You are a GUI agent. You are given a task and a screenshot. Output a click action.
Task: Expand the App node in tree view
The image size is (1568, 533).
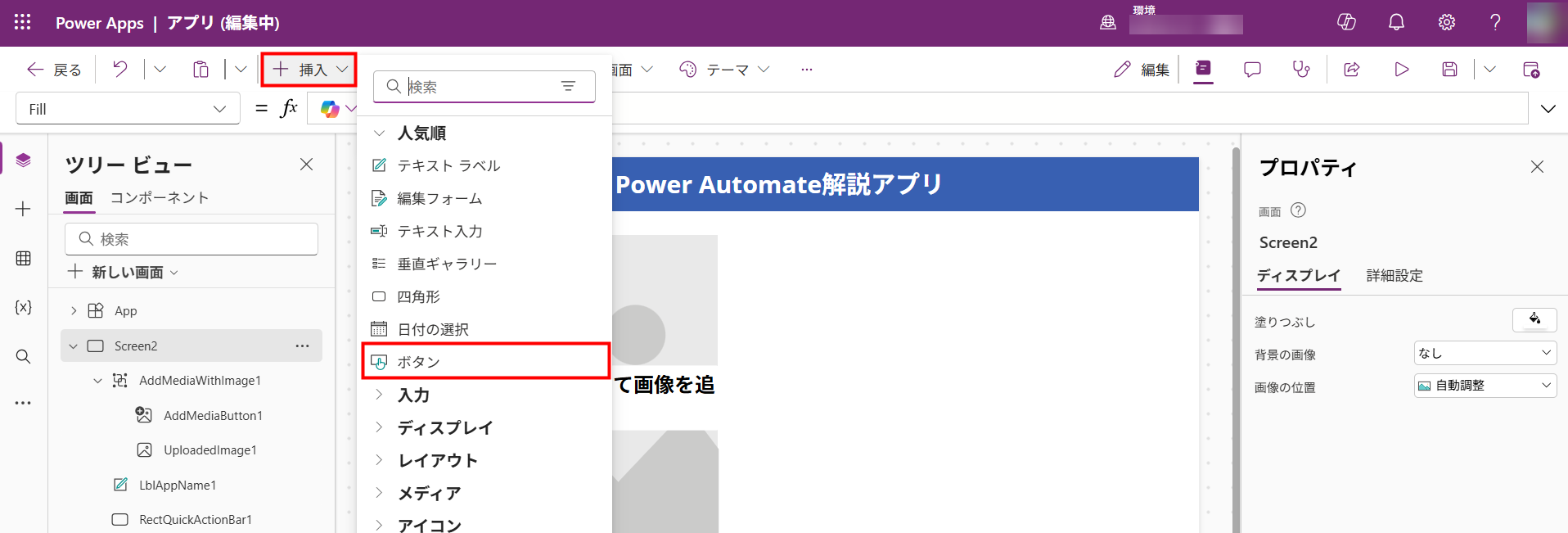click(x=74, y=310)
